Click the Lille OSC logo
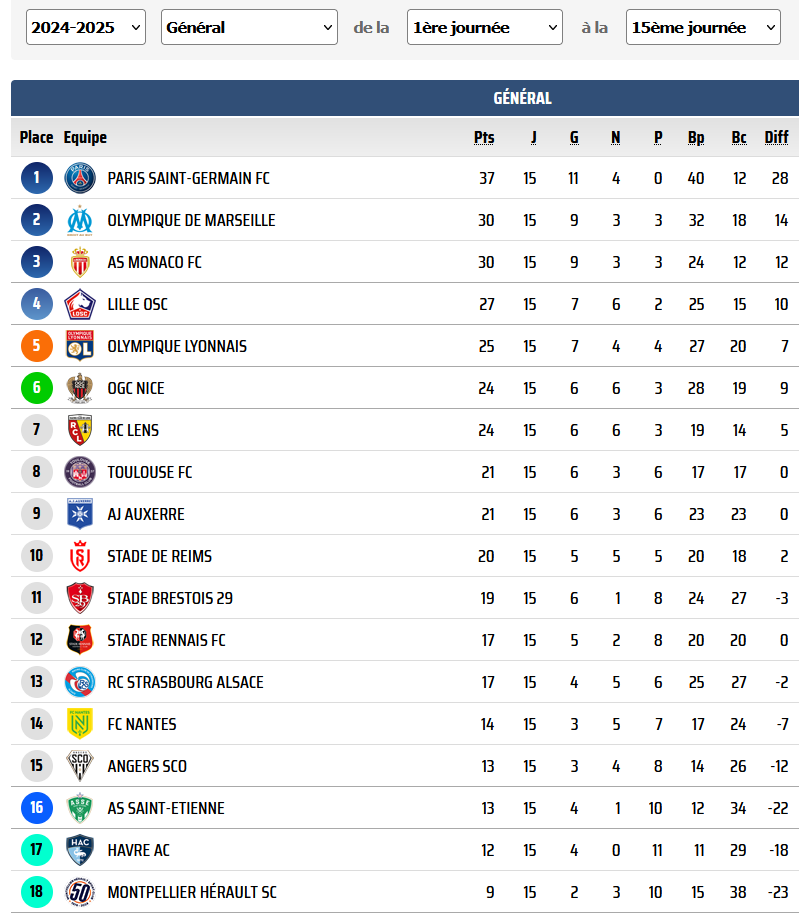The width and height of the screenshot is (799, 915). click(x=80, y=304)
